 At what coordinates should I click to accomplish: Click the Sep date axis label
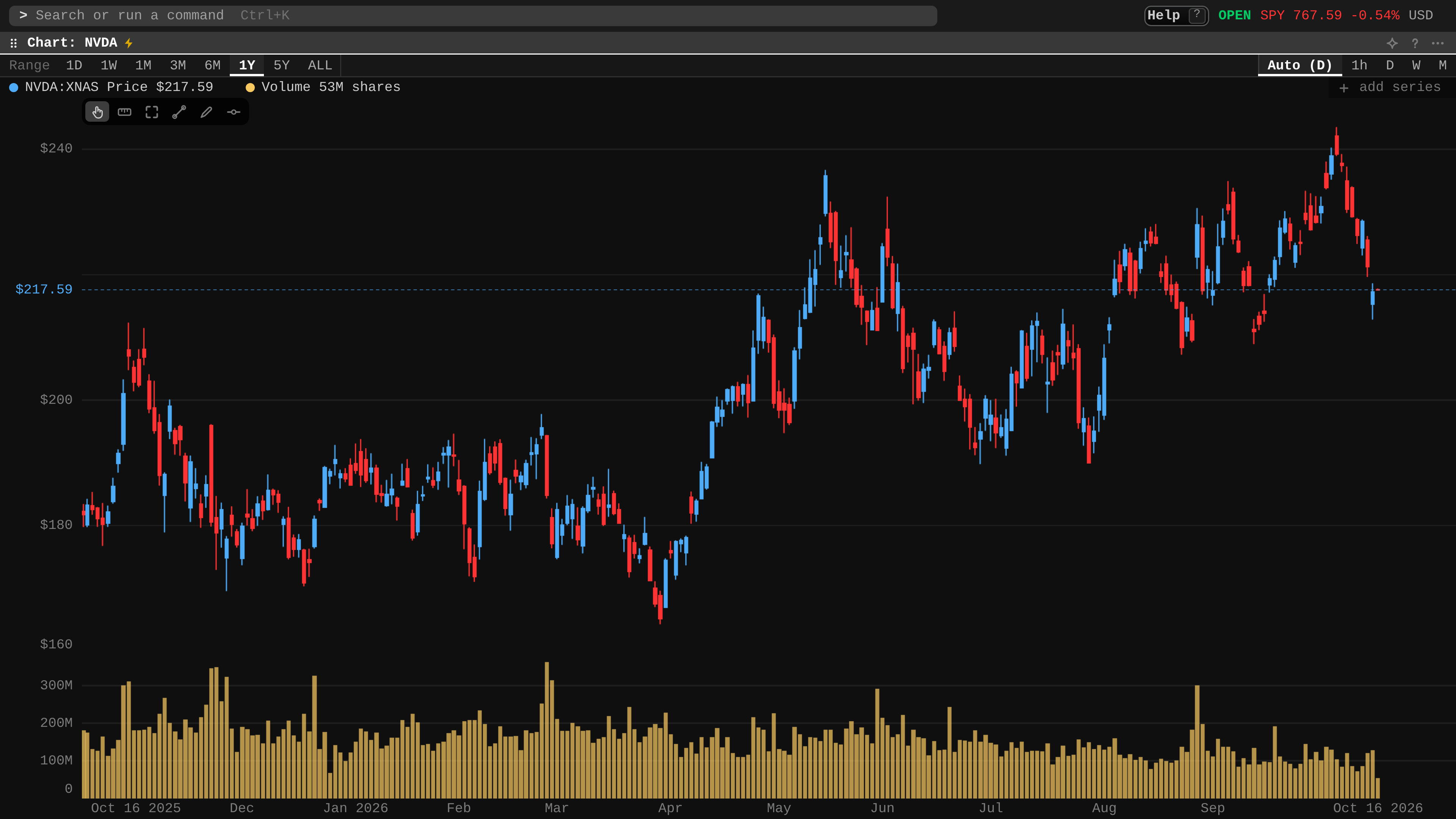click(x=1213, y=808)
